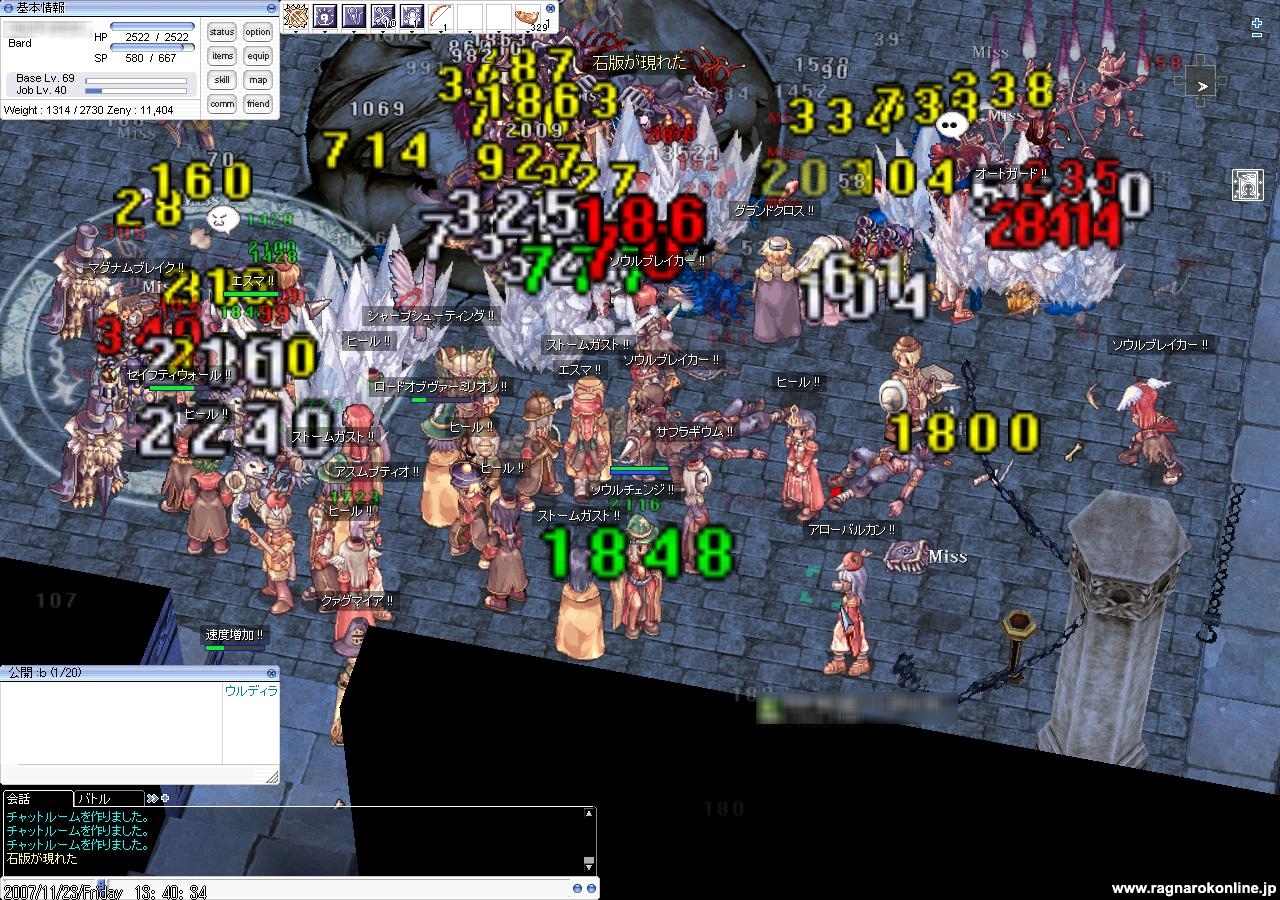The height and width of the screenshot is (900, 1280).
Task: Use the hotbar item with count 329
Action: (528, 17)
